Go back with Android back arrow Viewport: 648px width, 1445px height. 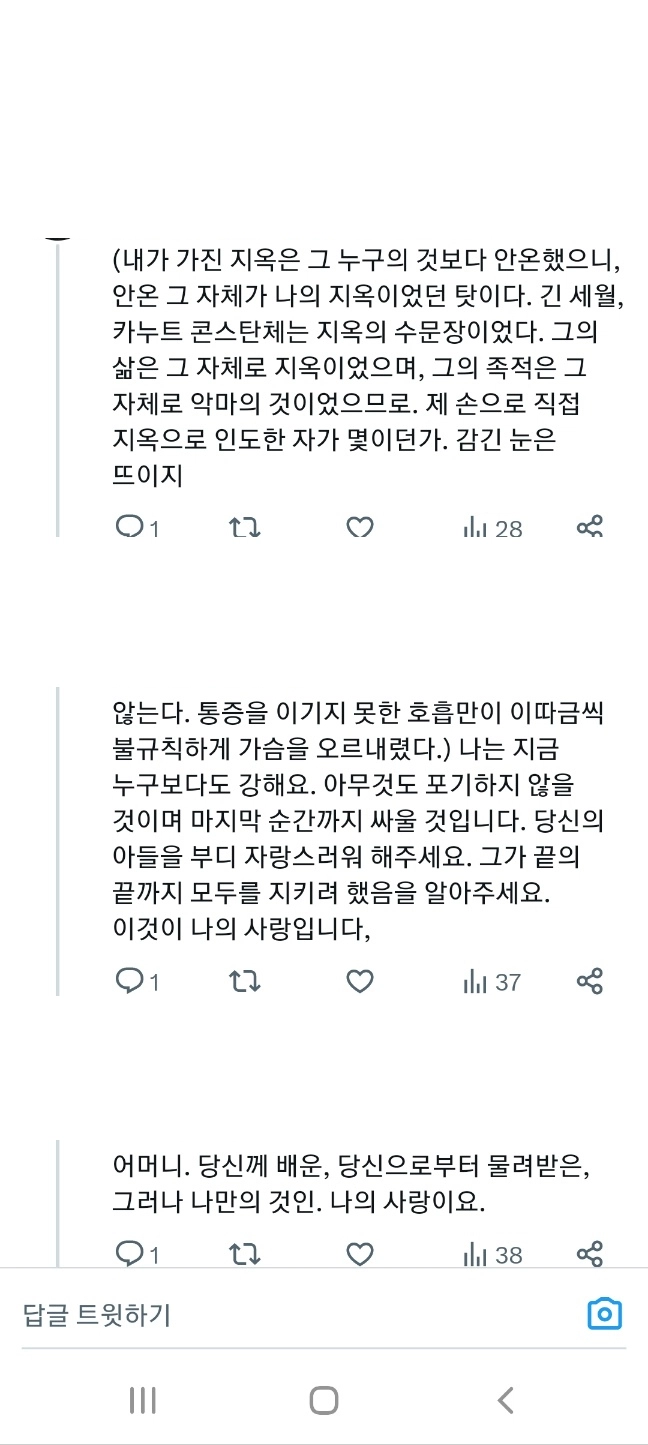(x=505, y=1400)
